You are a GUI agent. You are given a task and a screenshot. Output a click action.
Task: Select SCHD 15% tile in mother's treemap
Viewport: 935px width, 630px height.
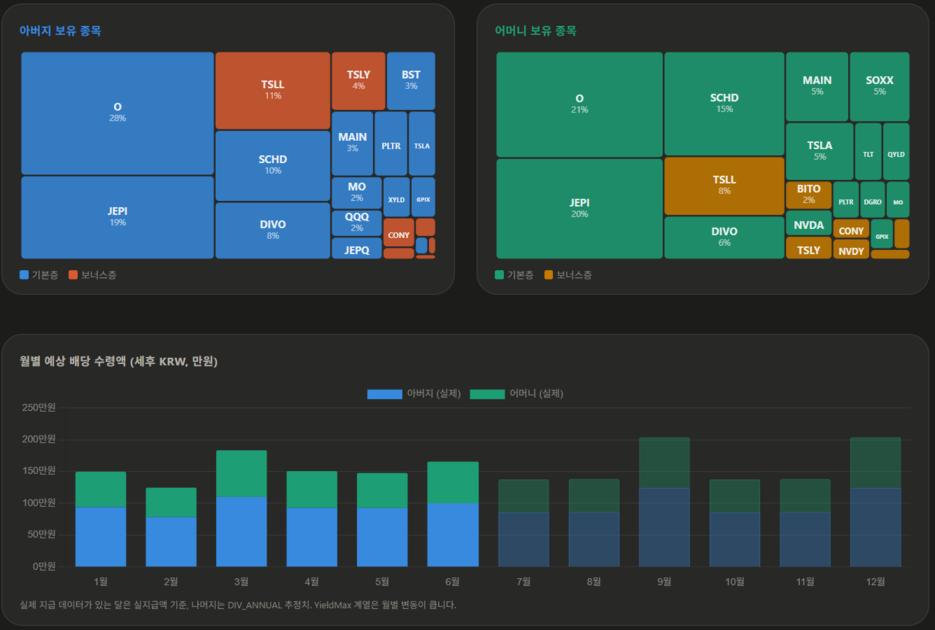tap(725, 104)
